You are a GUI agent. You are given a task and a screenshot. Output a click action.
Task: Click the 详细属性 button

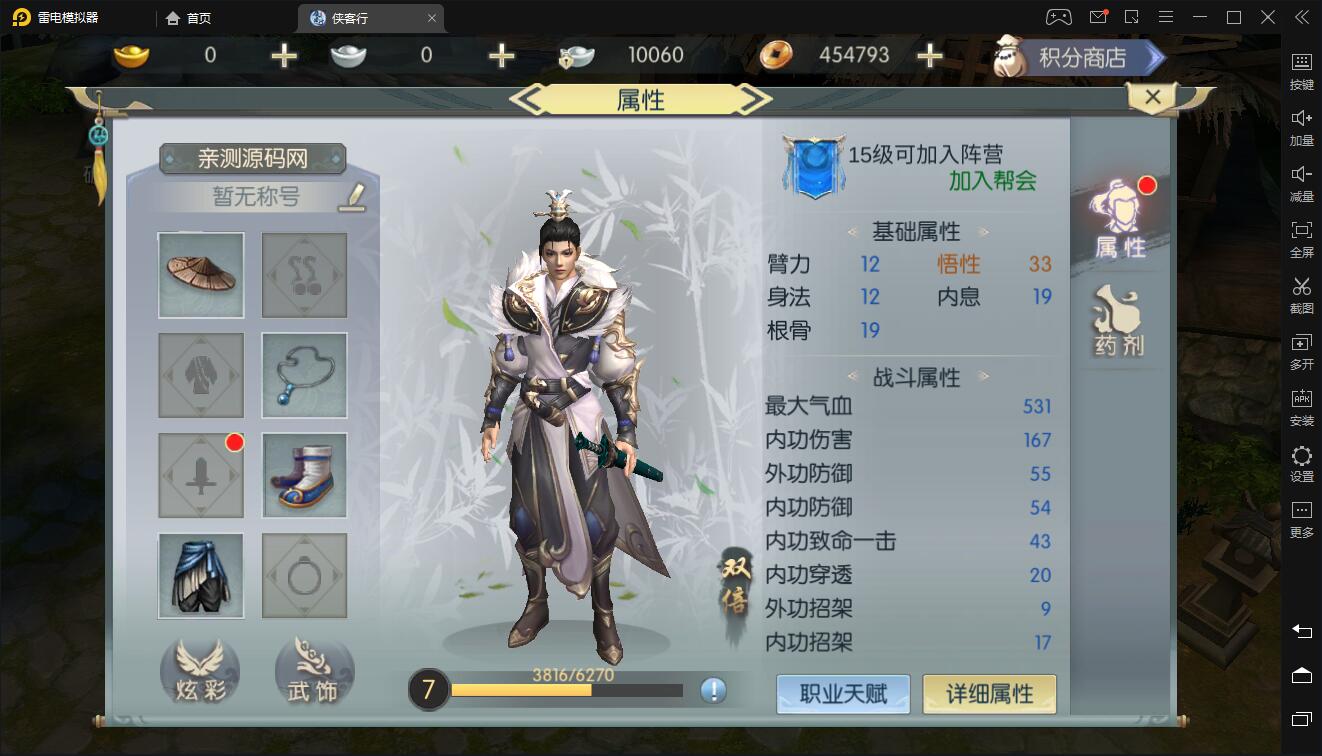[x=989, y=694]
